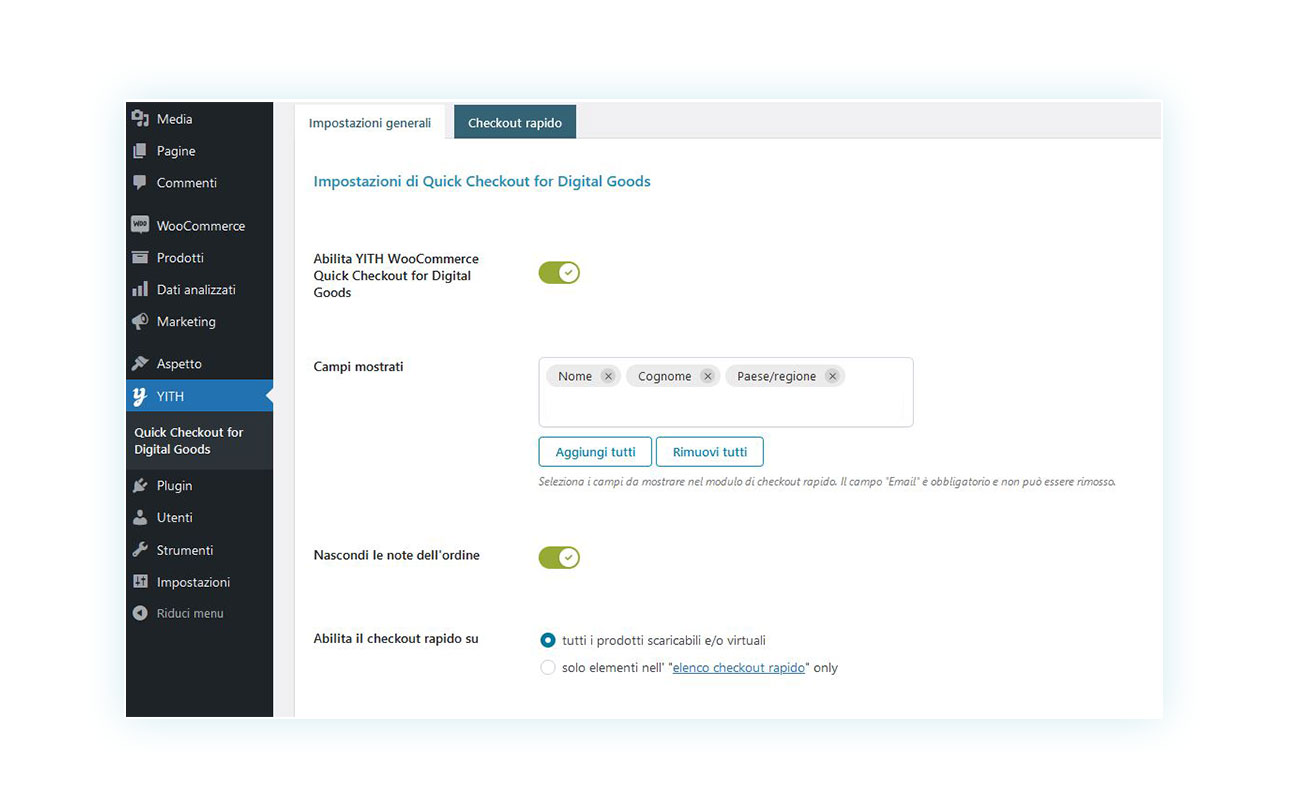View Dati analizzati statistics
1300x809 pixels.
click(196, 289)
